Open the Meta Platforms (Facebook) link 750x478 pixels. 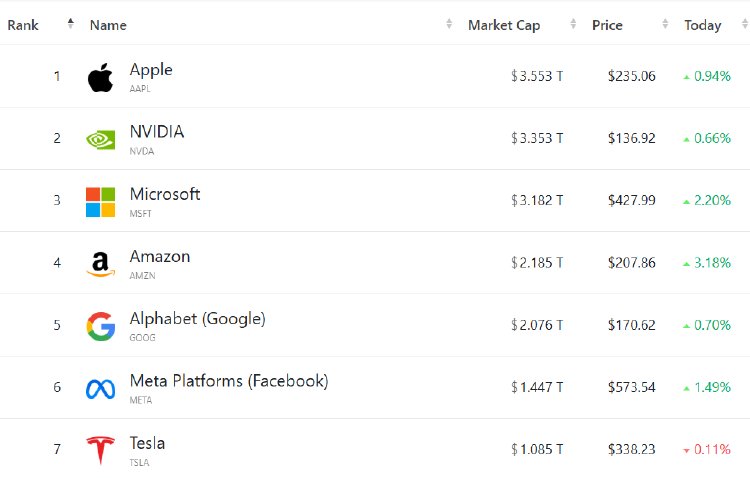(229, 381)
